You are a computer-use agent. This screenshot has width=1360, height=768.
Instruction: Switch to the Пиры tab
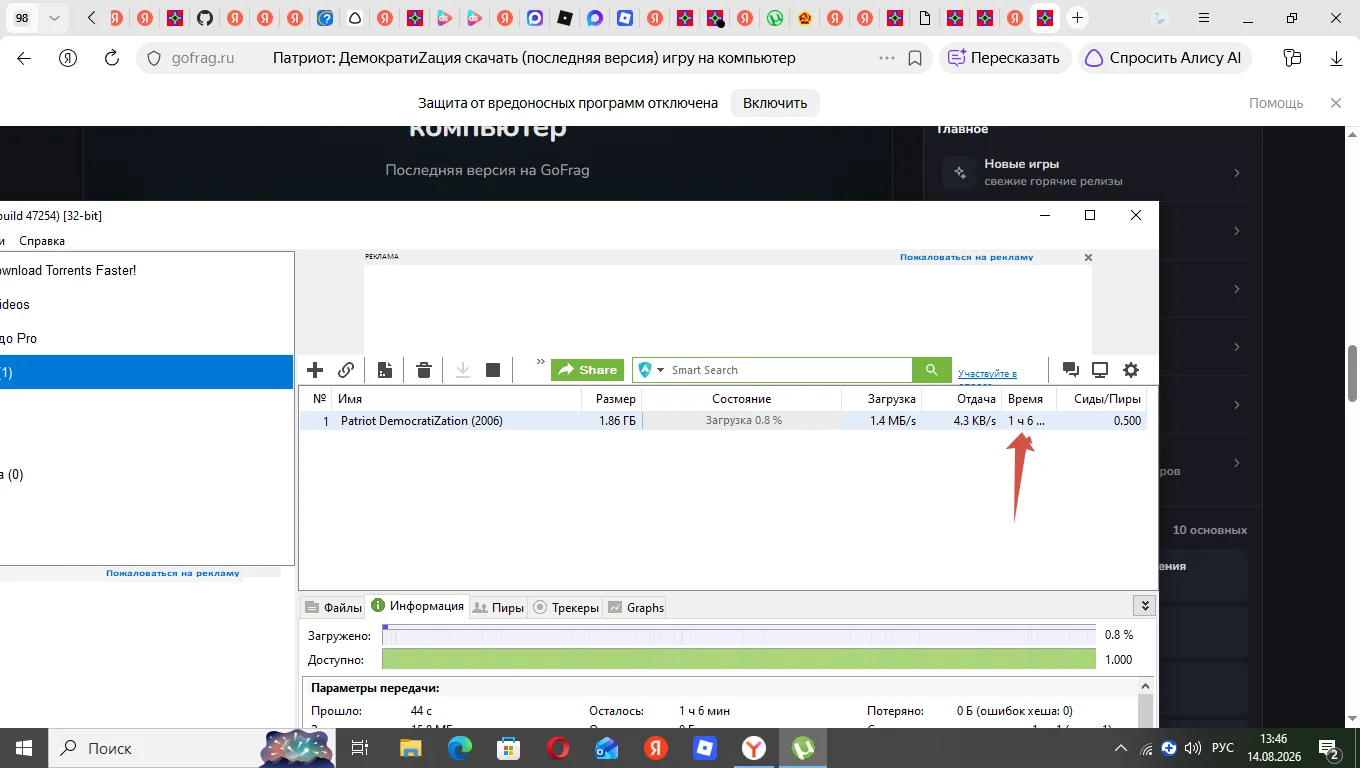[x=498, y=607]
